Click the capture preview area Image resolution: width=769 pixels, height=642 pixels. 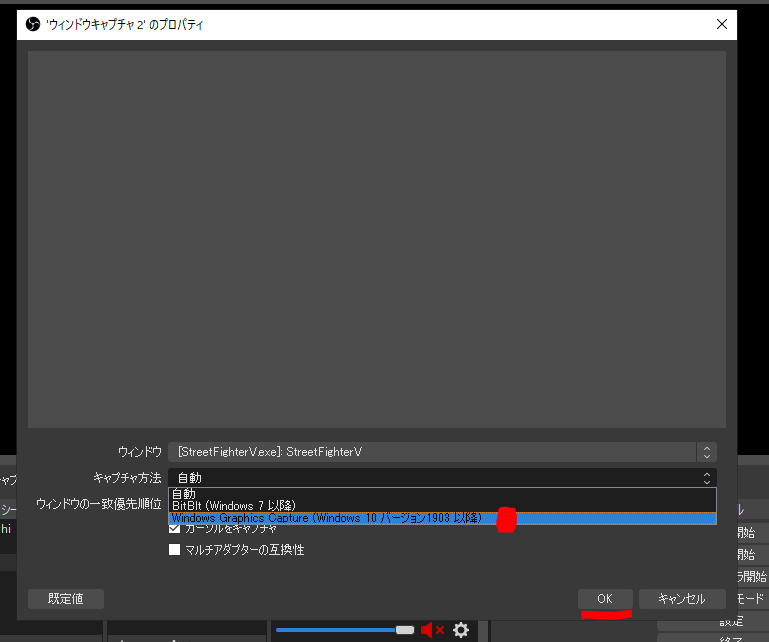[x=377, y=239]
